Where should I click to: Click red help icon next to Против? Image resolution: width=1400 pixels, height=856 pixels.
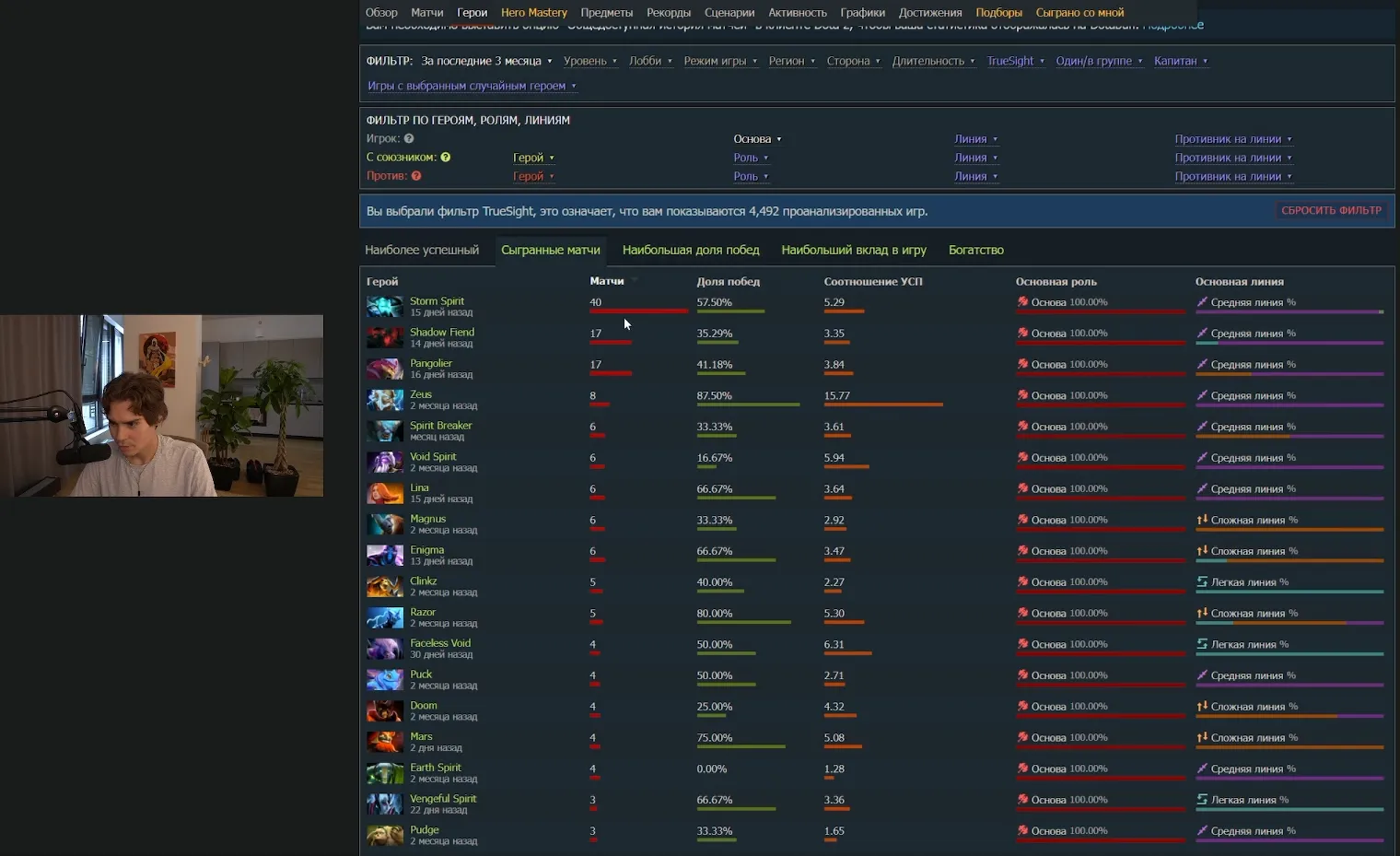click(x=416, y=175)
